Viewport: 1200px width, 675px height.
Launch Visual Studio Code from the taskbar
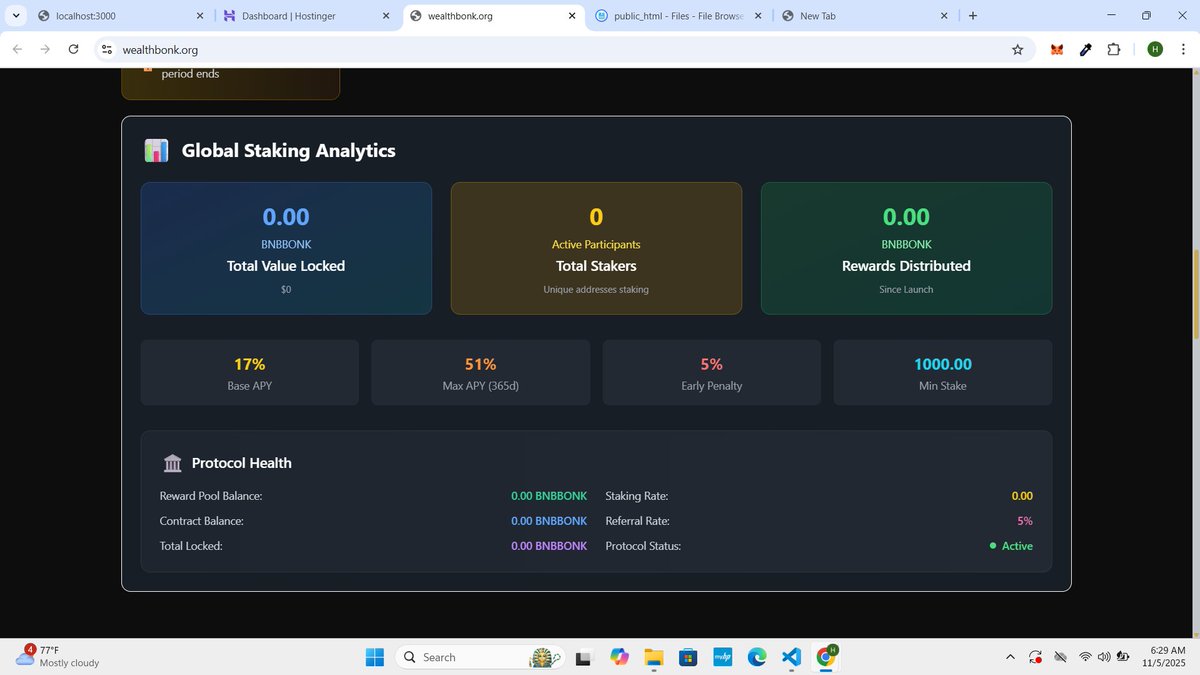click(791, 657)
